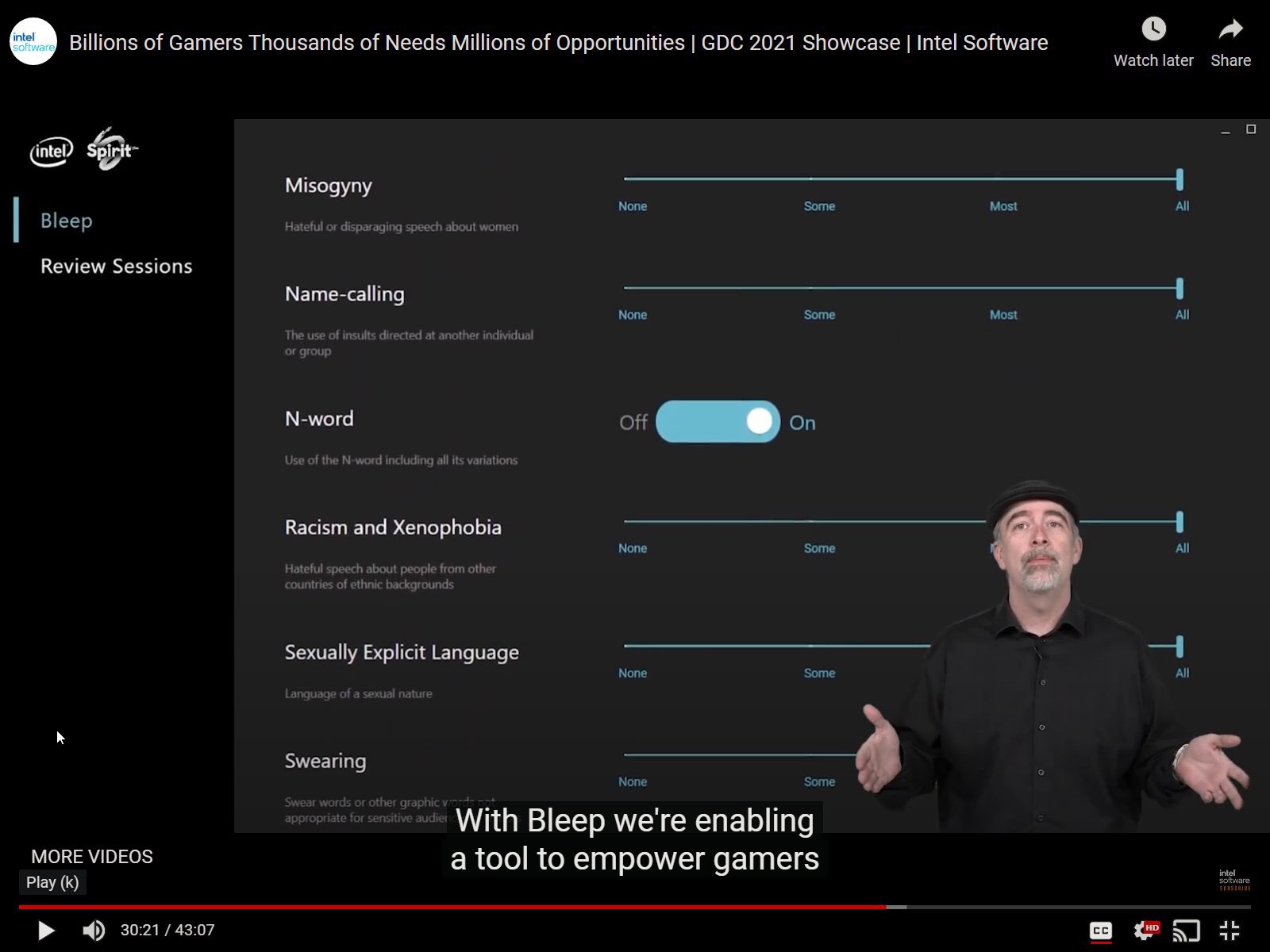Set Racism and Xenophobia to None
The width and height of the screenshot is (1270, 952).
[633, 548]
